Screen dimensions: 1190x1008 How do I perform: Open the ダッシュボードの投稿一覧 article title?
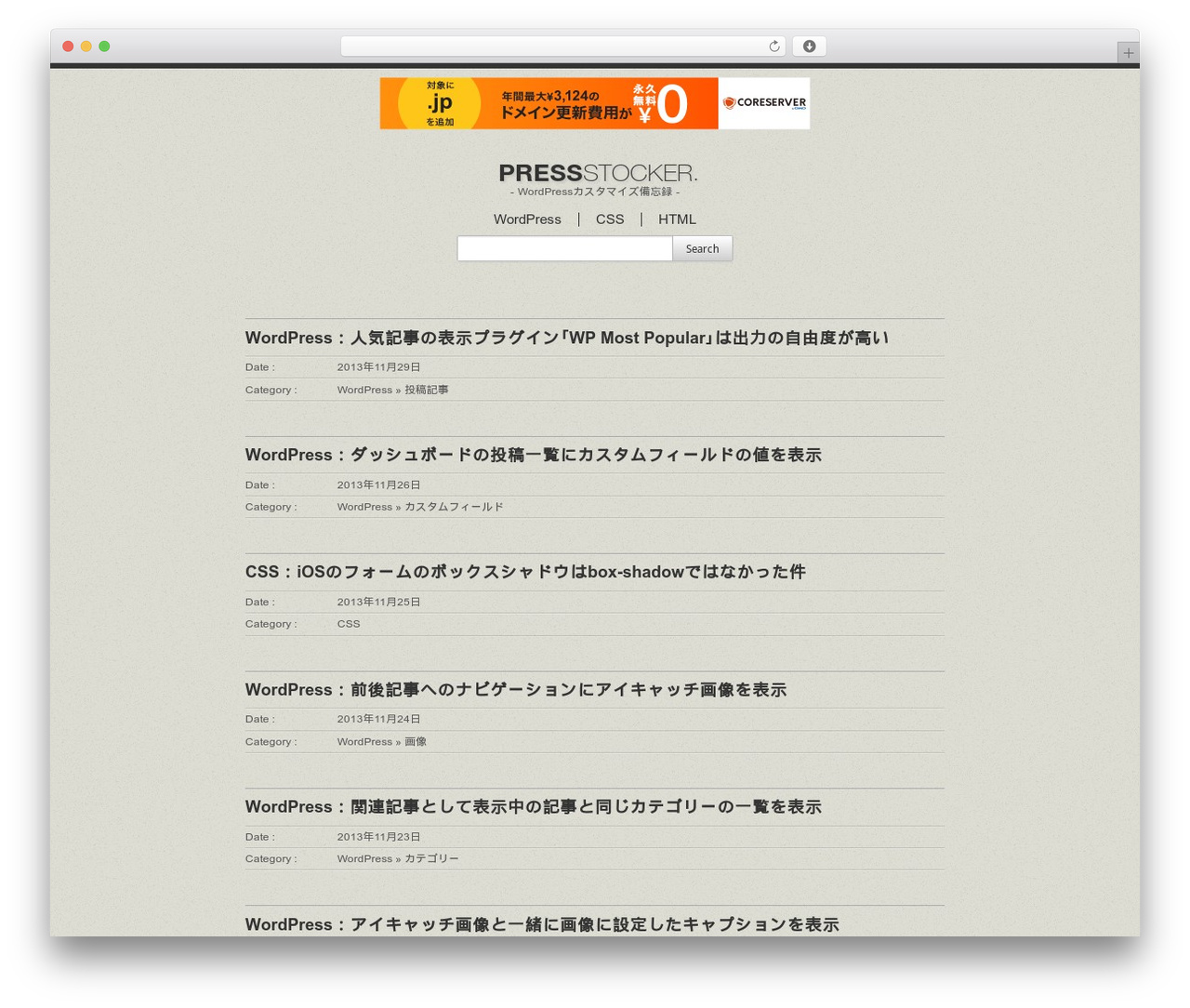[x=534, y=455]
